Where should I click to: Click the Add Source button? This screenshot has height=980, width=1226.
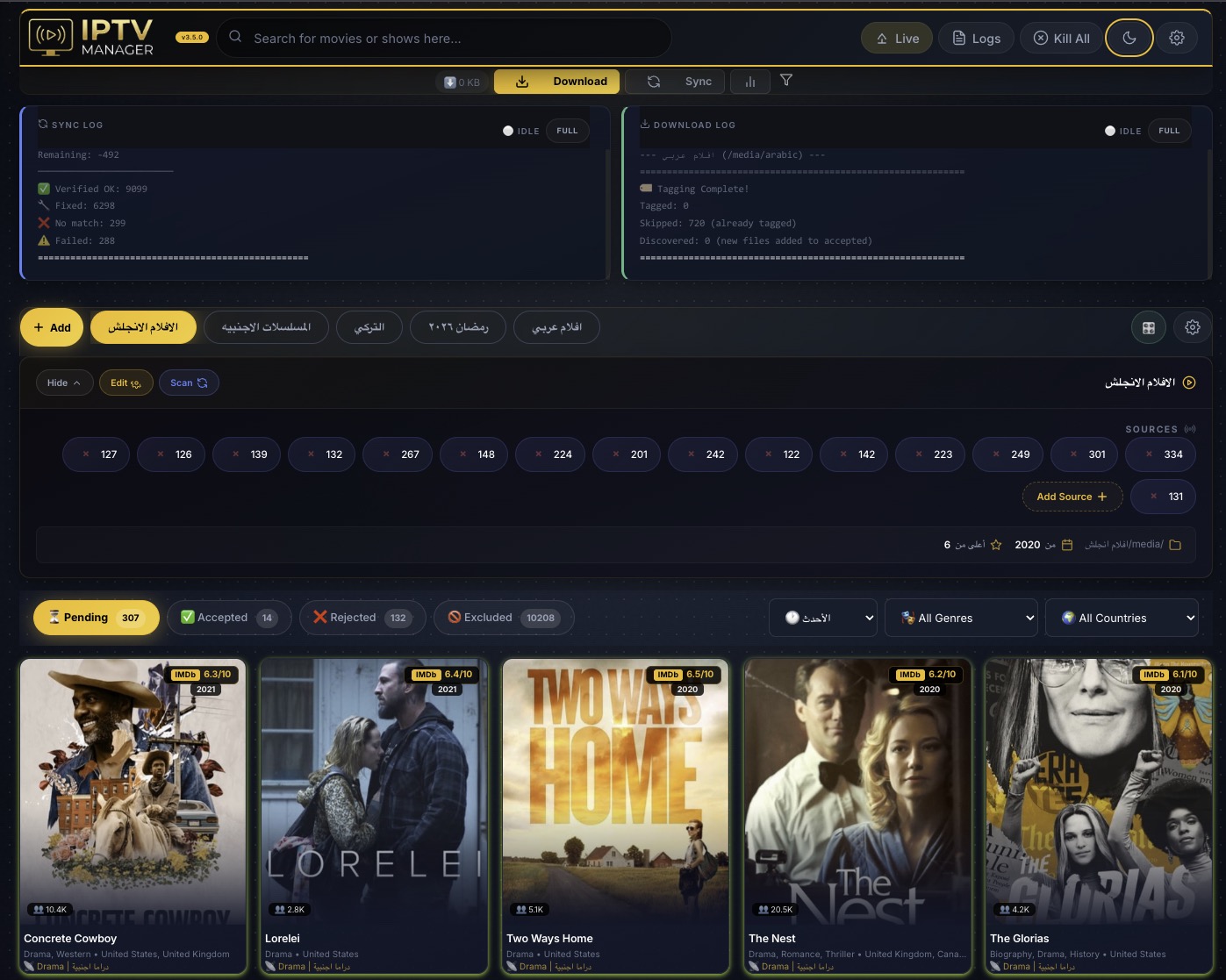point(1072,497)
